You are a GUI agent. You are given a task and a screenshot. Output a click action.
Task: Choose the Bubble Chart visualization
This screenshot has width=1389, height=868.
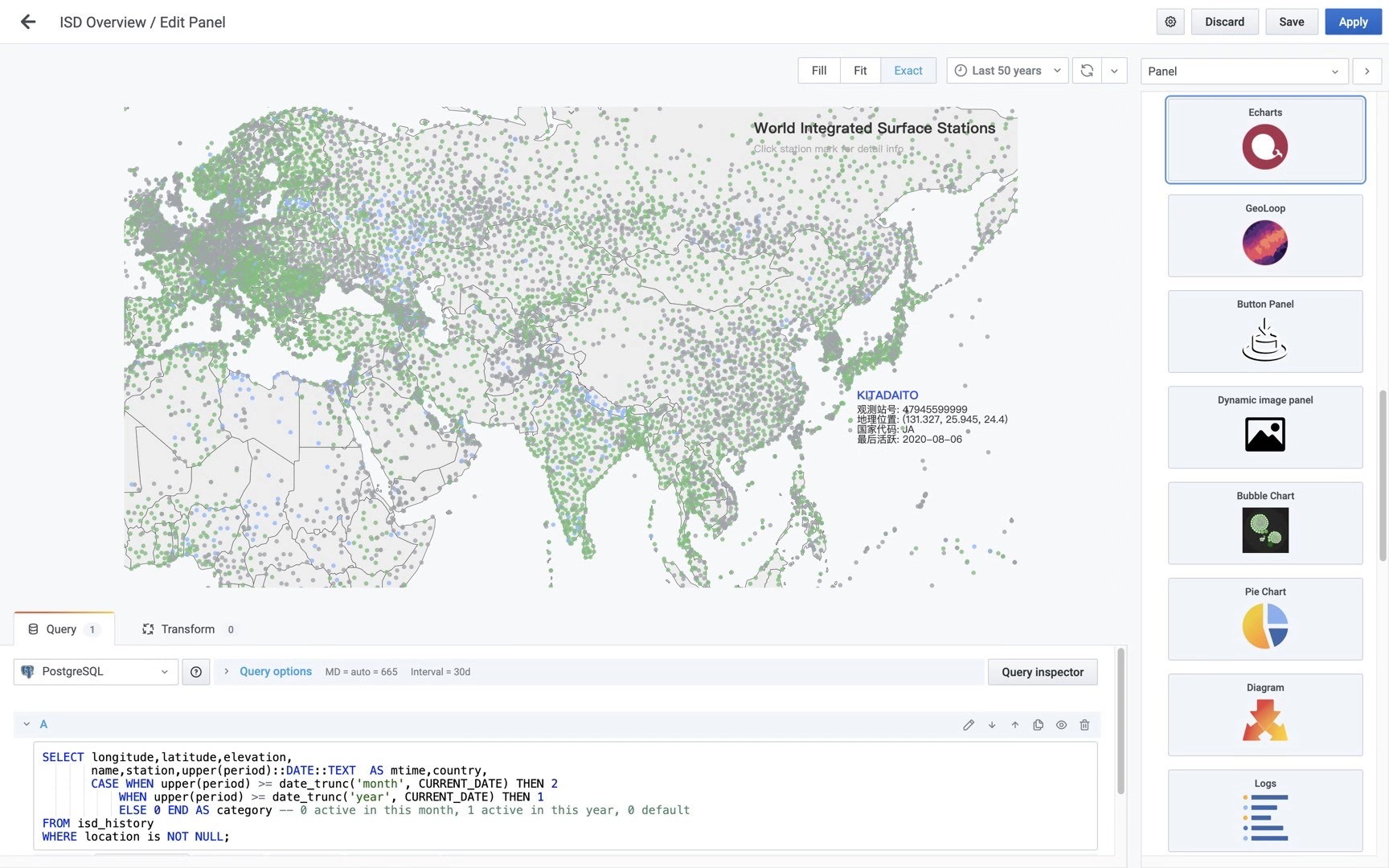click(1265, 522)
